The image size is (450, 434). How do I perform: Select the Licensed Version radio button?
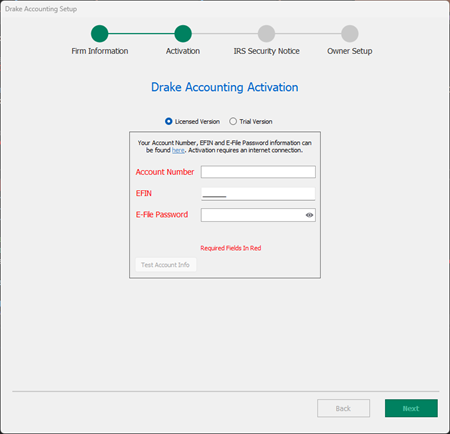(x=169, y=121)
